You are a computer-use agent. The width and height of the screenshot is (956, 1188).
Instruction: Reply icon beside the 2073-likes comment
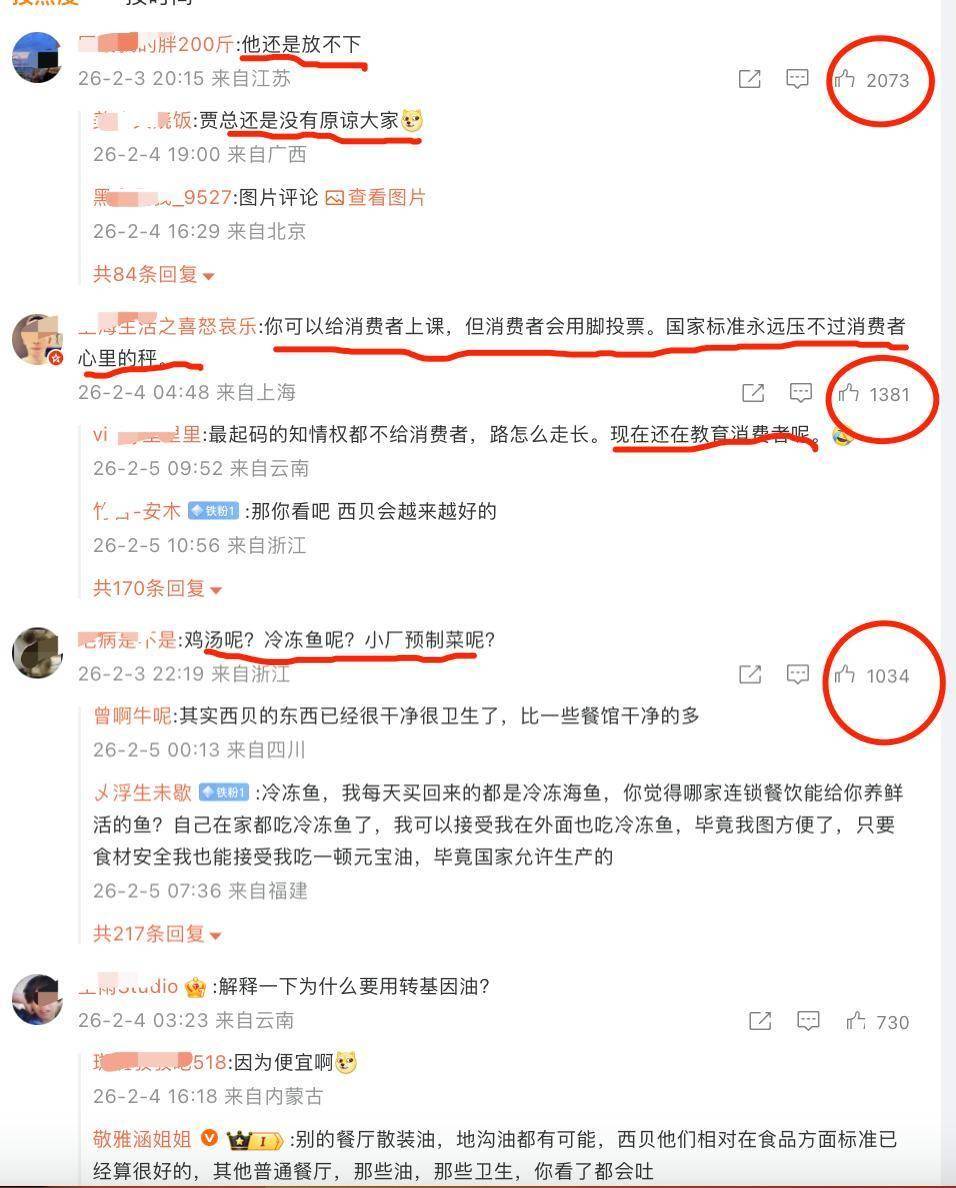(797, 79)
